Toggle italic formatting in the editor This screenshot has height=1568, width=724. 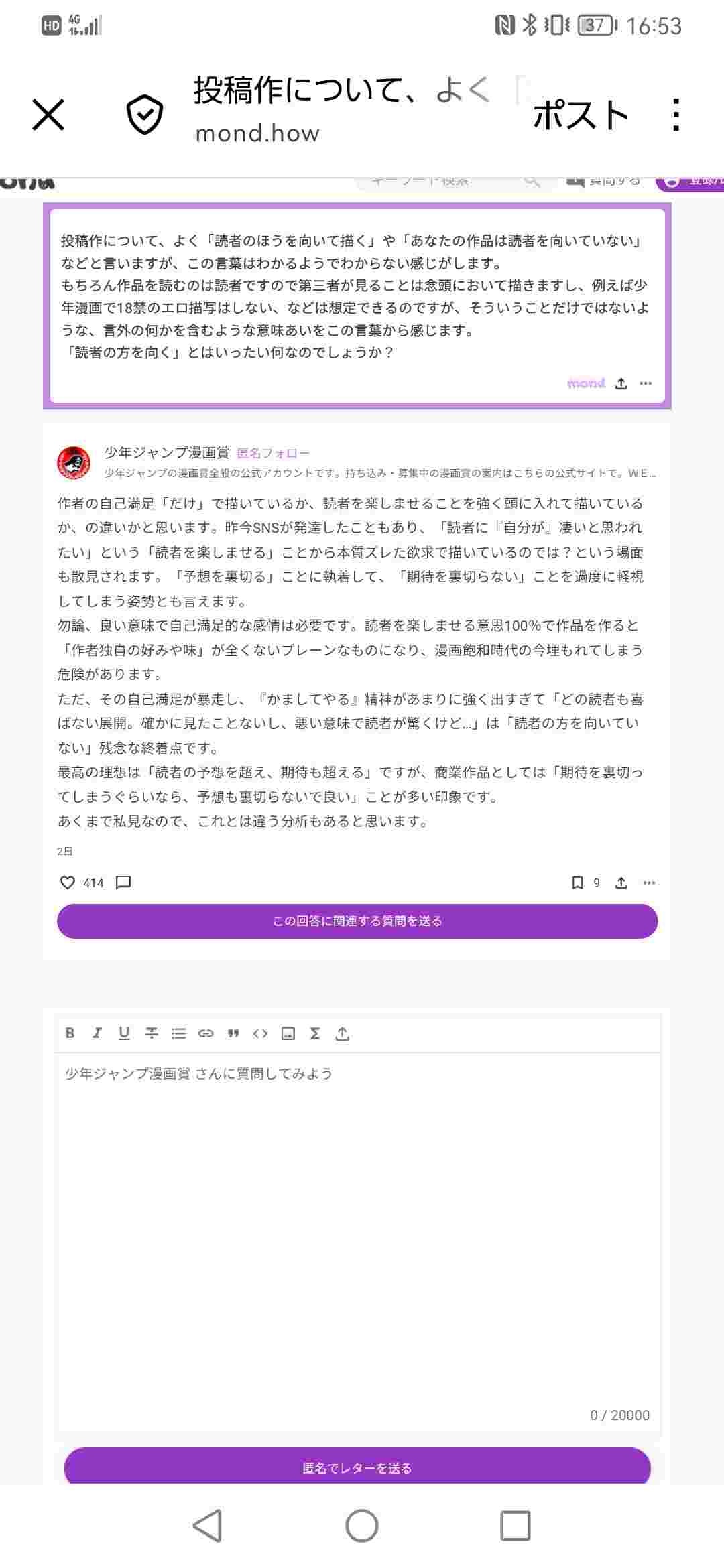coord(97,1033)
